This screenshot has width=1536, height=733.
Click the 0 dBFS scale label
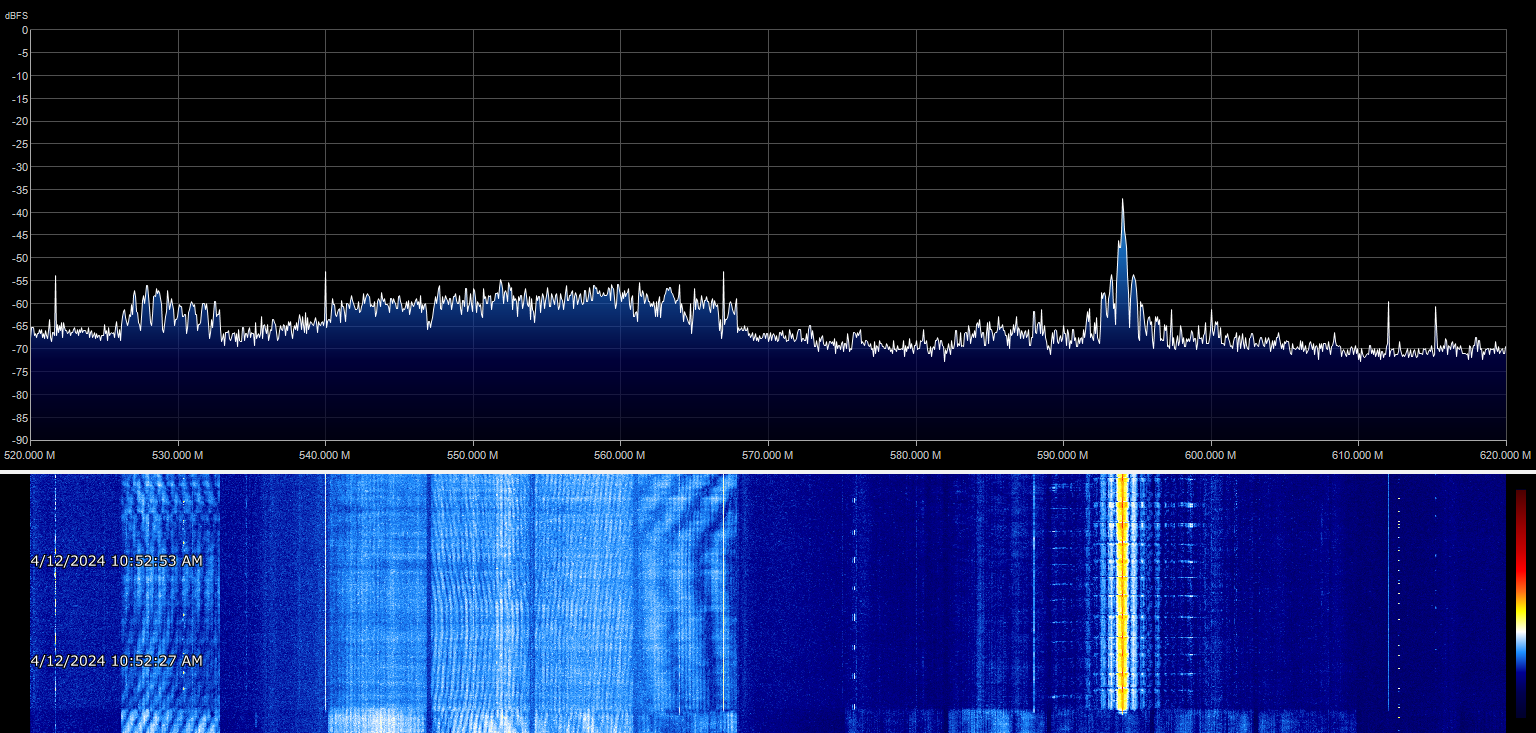point(24,30)
